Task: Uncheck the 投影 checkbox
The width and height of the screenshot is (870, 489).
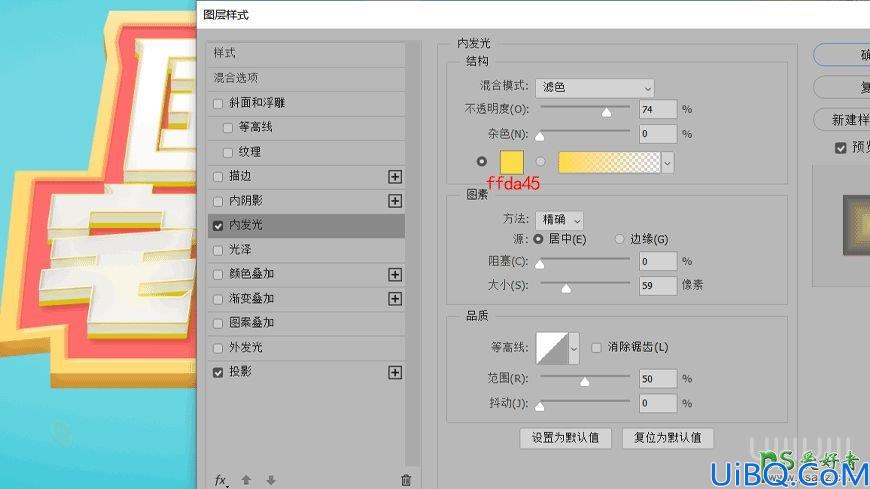Action: 218,372
